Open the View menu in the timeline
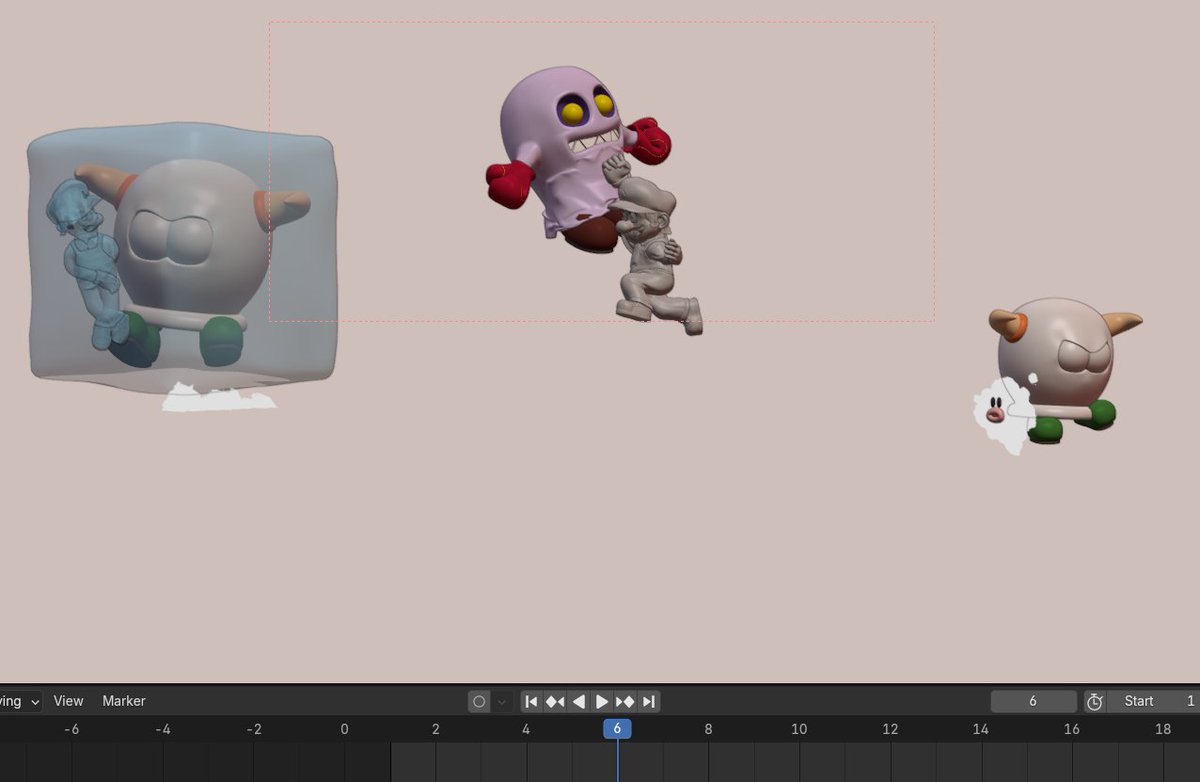The width and height of the screenshot is (1200, 782). click(68, 701)
